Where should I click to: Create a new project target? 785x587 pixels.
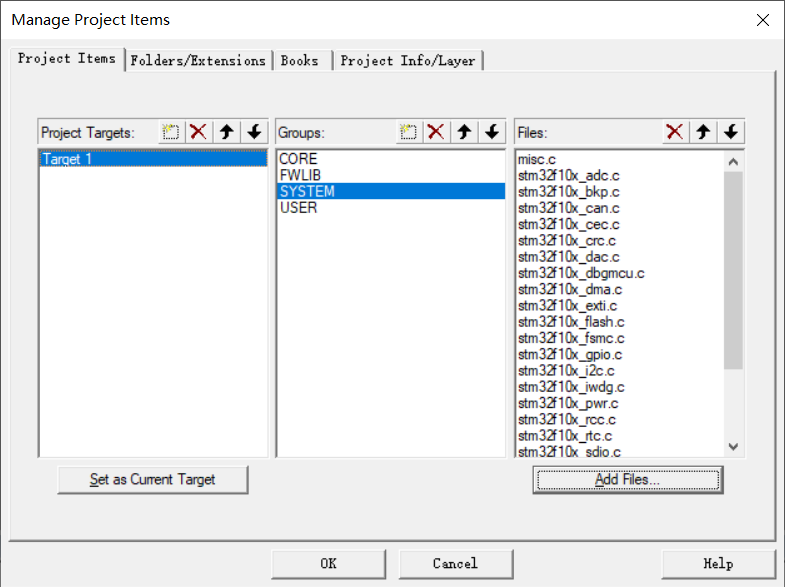tap(171, 132)
